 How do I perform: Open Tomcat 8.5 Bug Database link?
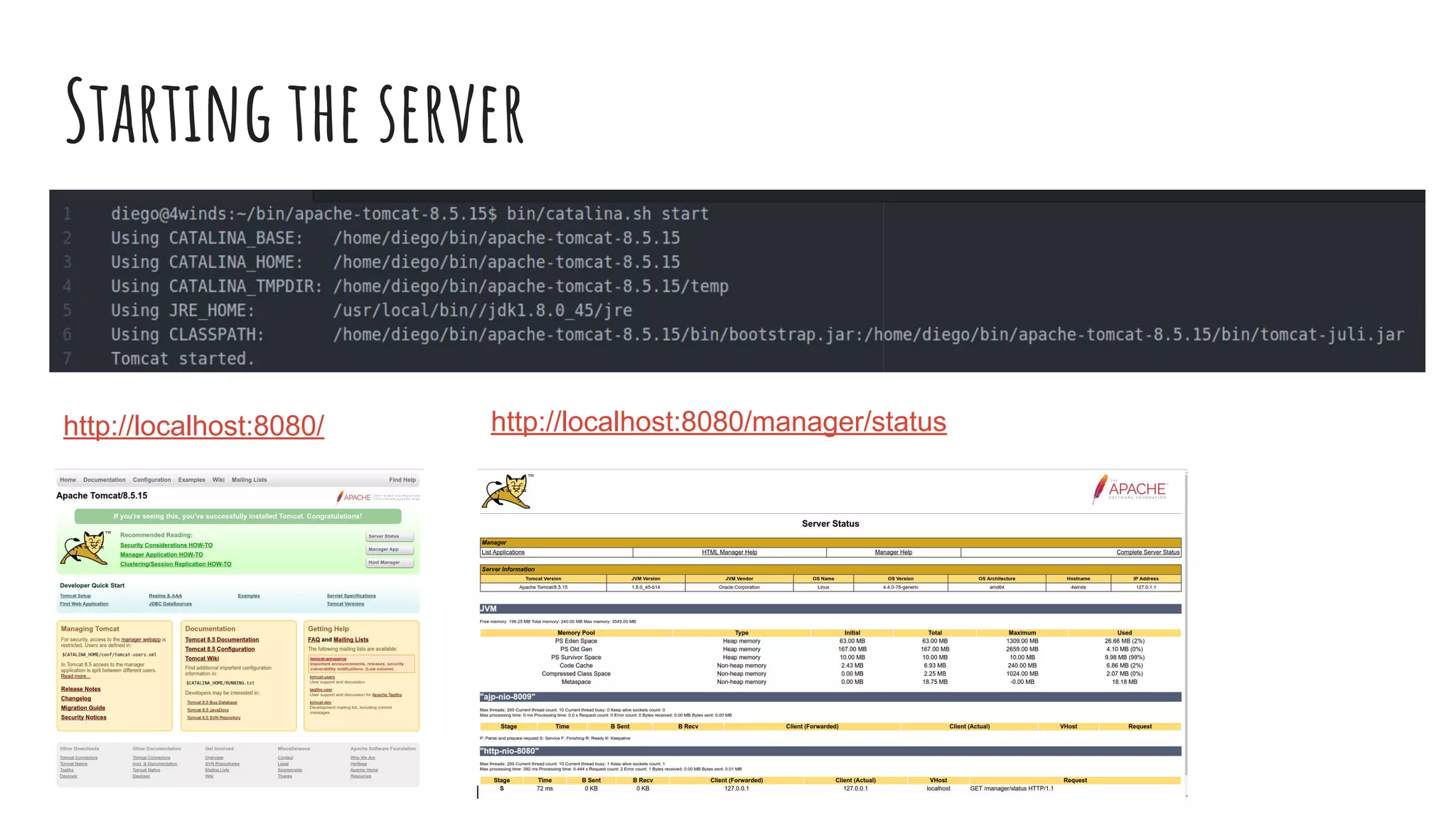pos(212,702)
